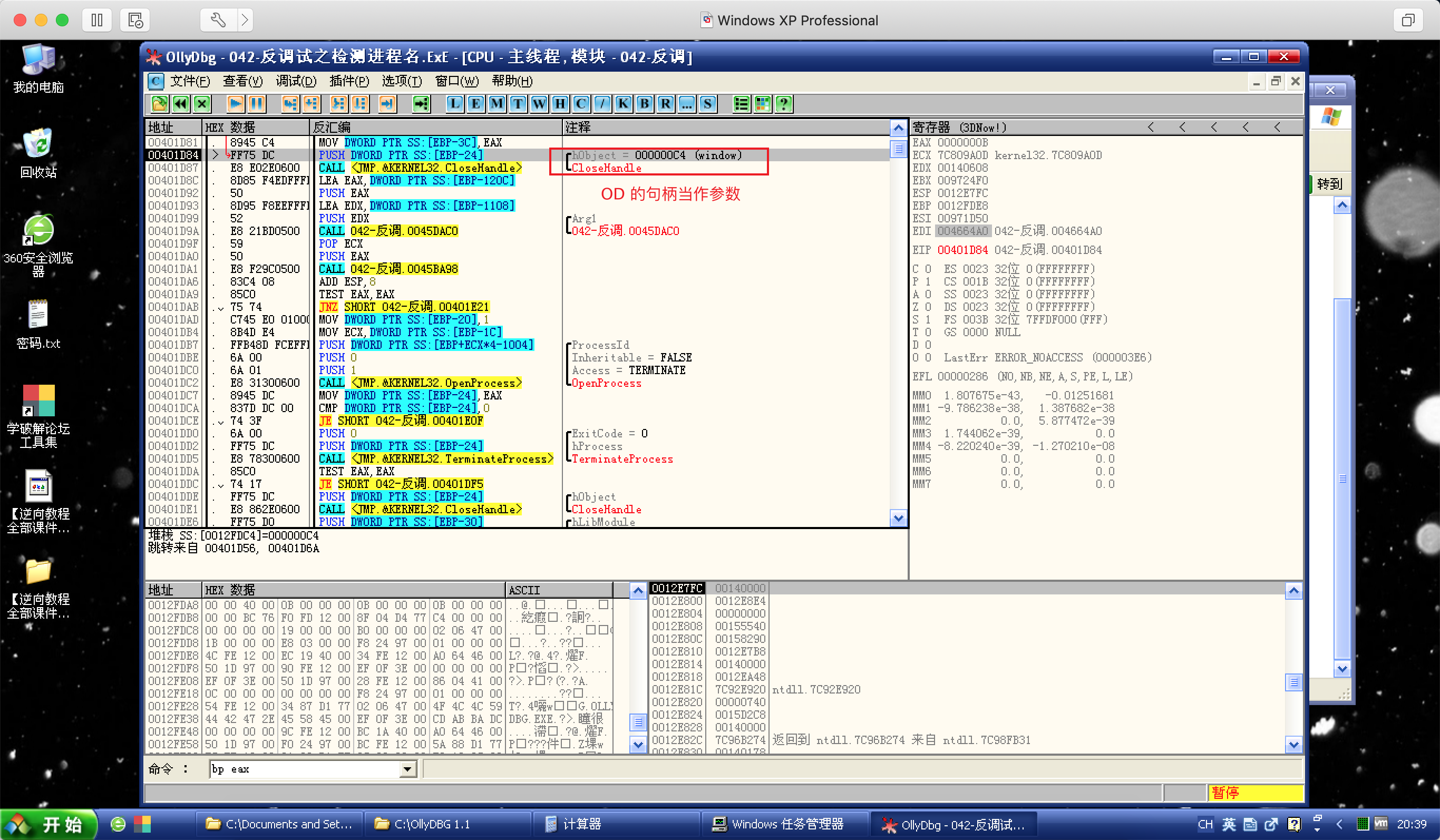Open the 插件(P) plugins menu
The width and height of the screenshot is (1440, 840).
(x=348, y=81)
